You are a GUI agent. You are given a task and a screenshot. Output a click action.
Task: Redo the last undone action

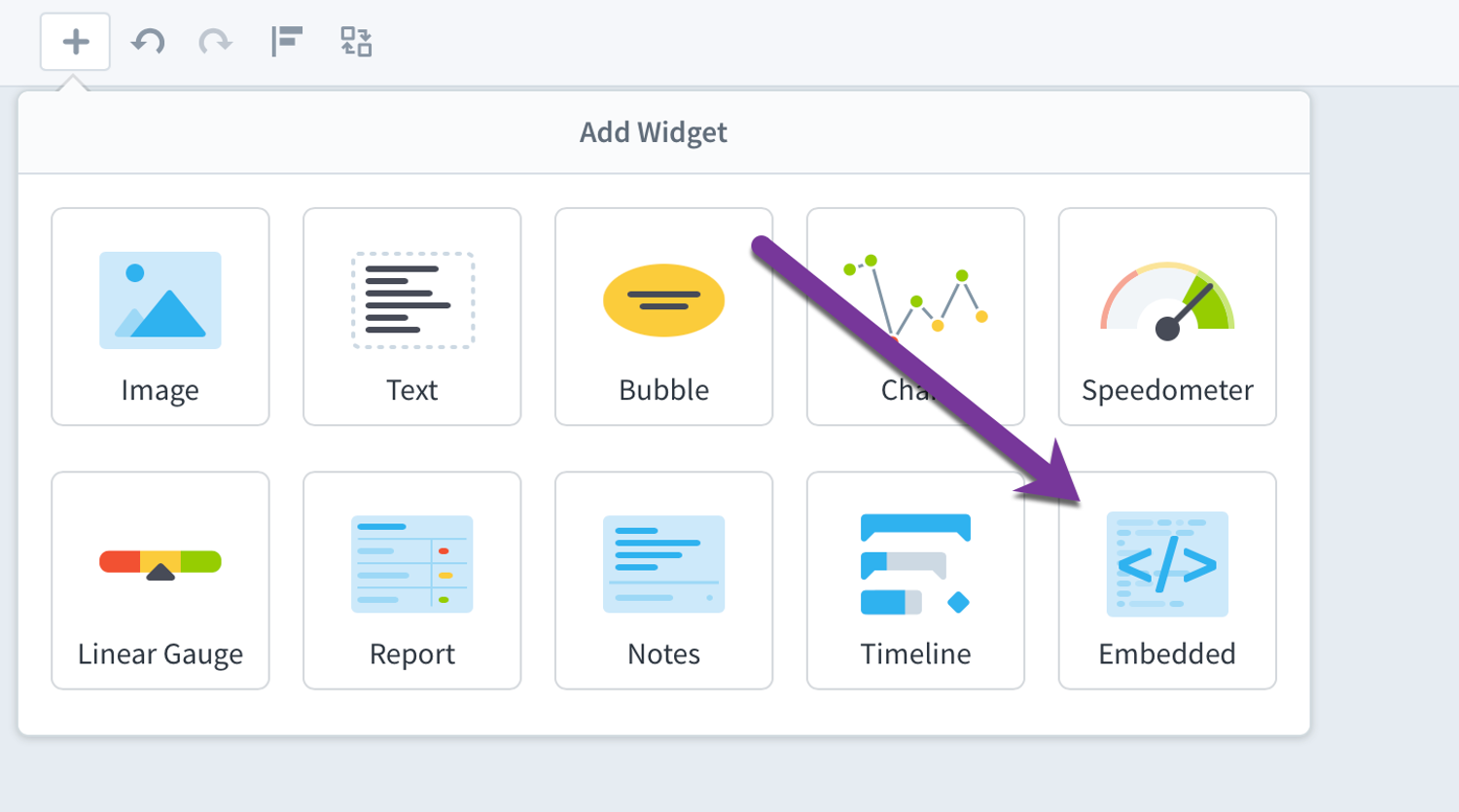click(216, 42)
